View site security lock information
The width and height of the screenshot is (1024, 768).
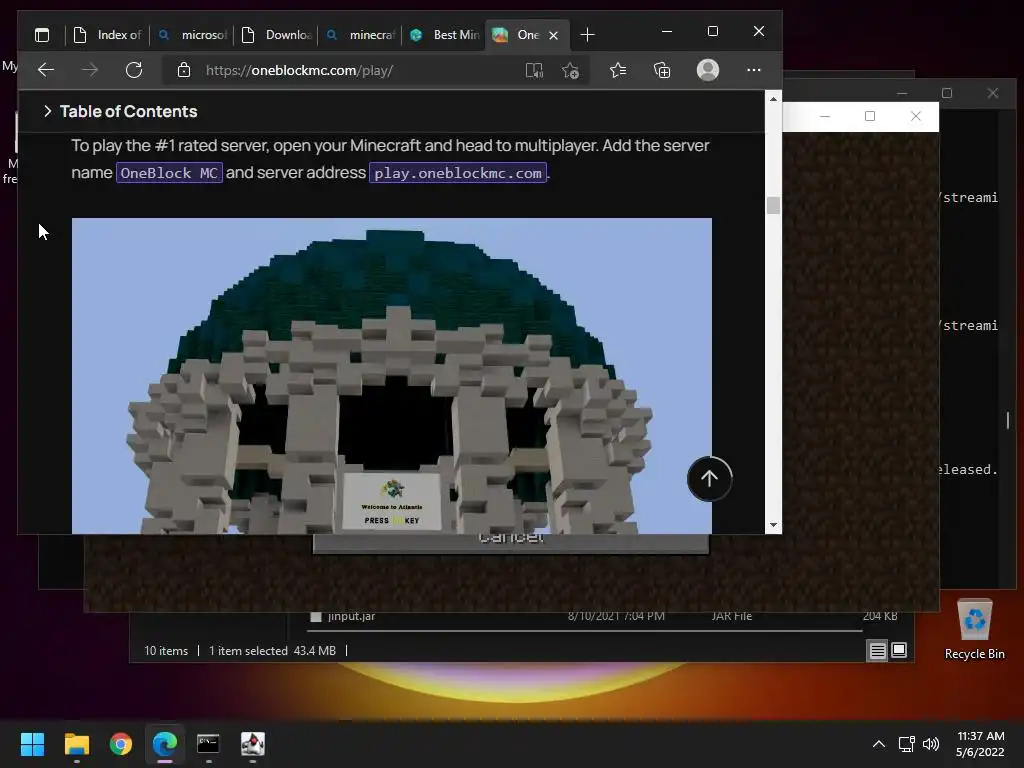[x=184, y=70]
